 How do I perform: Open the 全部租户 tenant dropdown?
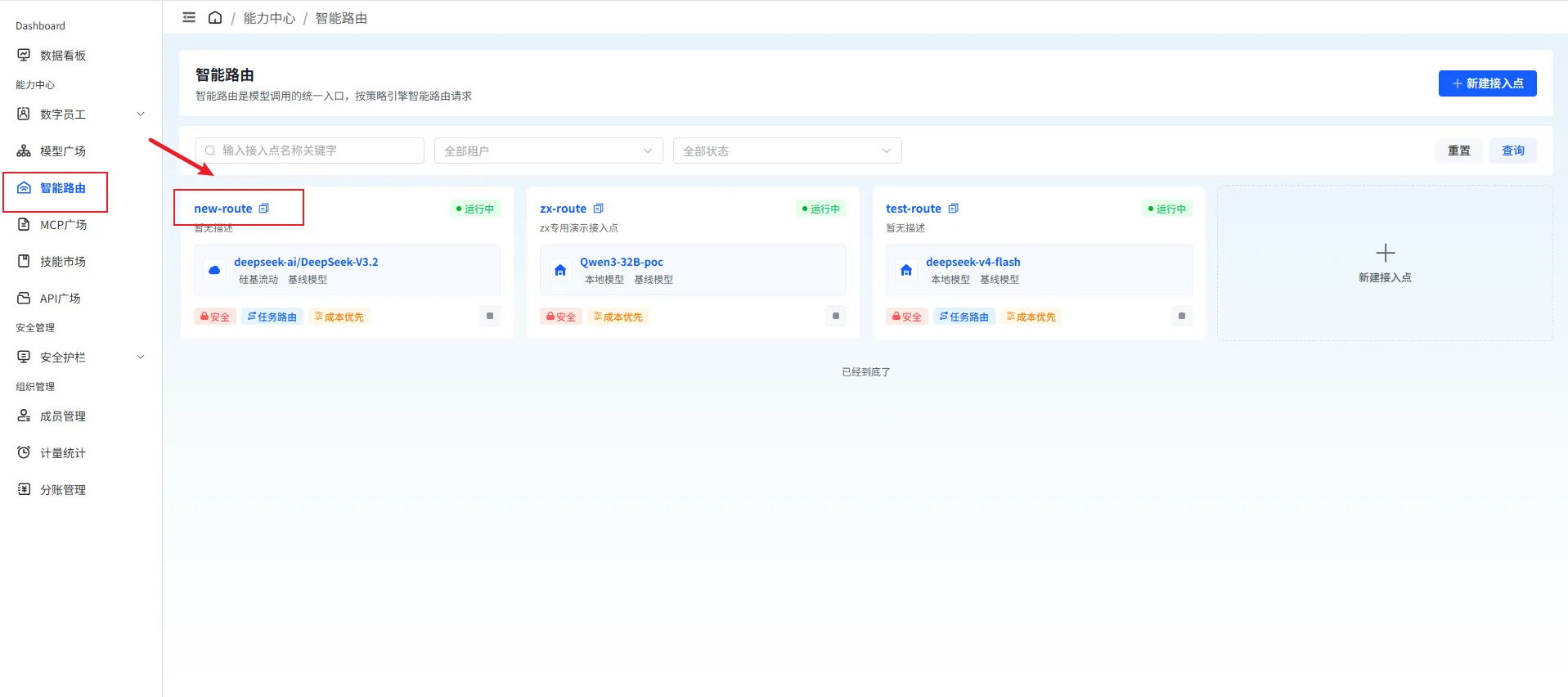[548, 151]
